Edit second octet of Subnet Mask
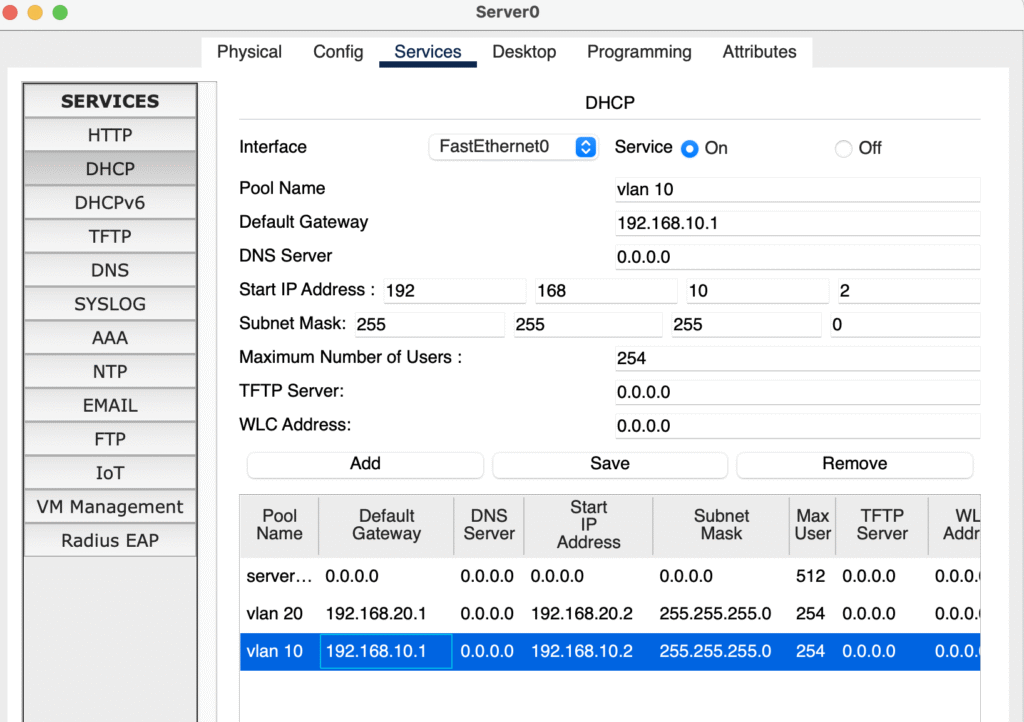Viewport: 1024px width, 722px height. [588, 324]
